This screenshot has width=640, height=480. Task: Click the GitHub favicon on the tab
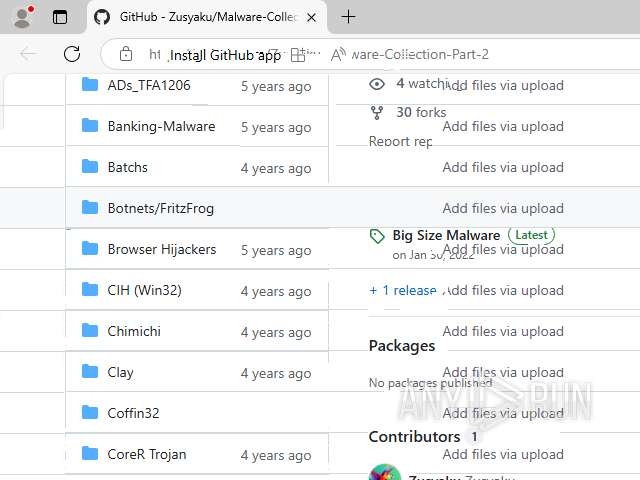[x=102, y=17]
